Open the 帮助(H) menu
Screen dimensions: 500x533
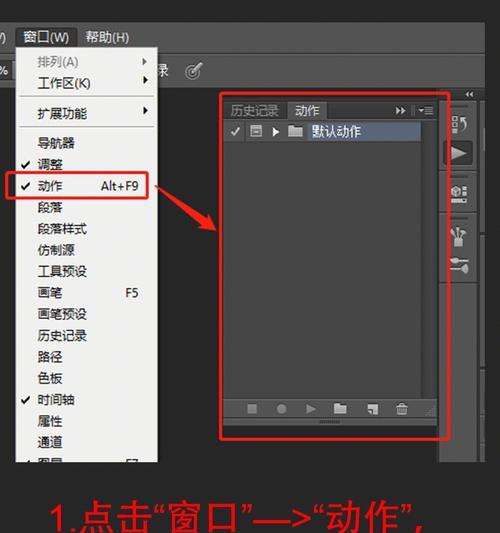click(x=107, y=37)
